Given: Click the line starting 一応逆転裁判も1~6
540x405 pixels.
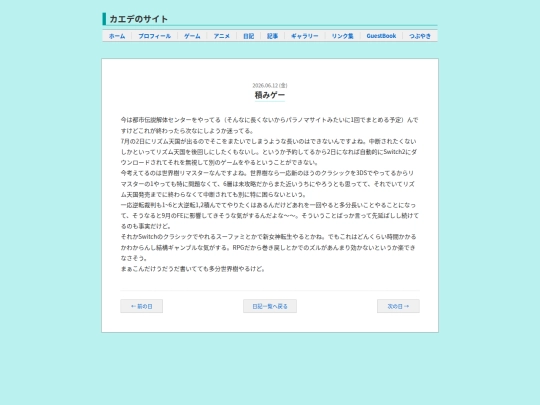Looking at the screenshot, I should 268,205.
